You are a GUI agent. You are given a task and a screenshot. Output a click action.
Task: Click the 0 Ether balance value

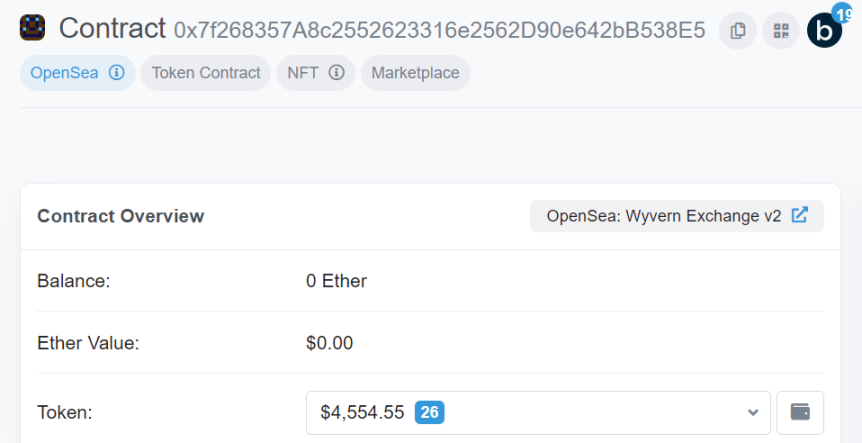336,281
